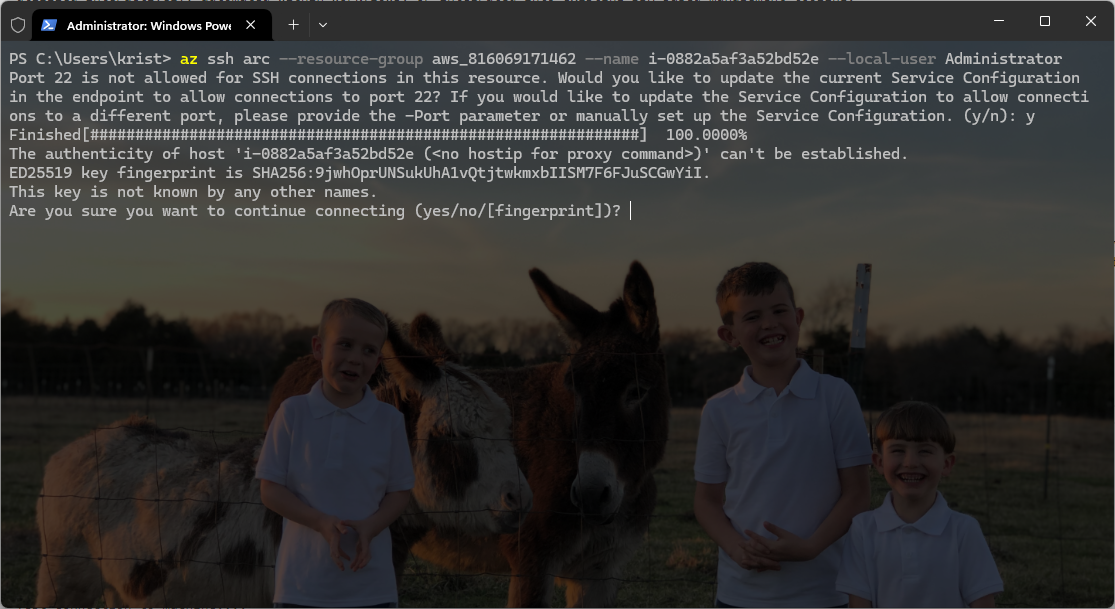Close the Administrator: Windows PowerShell tab

[250, 24]
